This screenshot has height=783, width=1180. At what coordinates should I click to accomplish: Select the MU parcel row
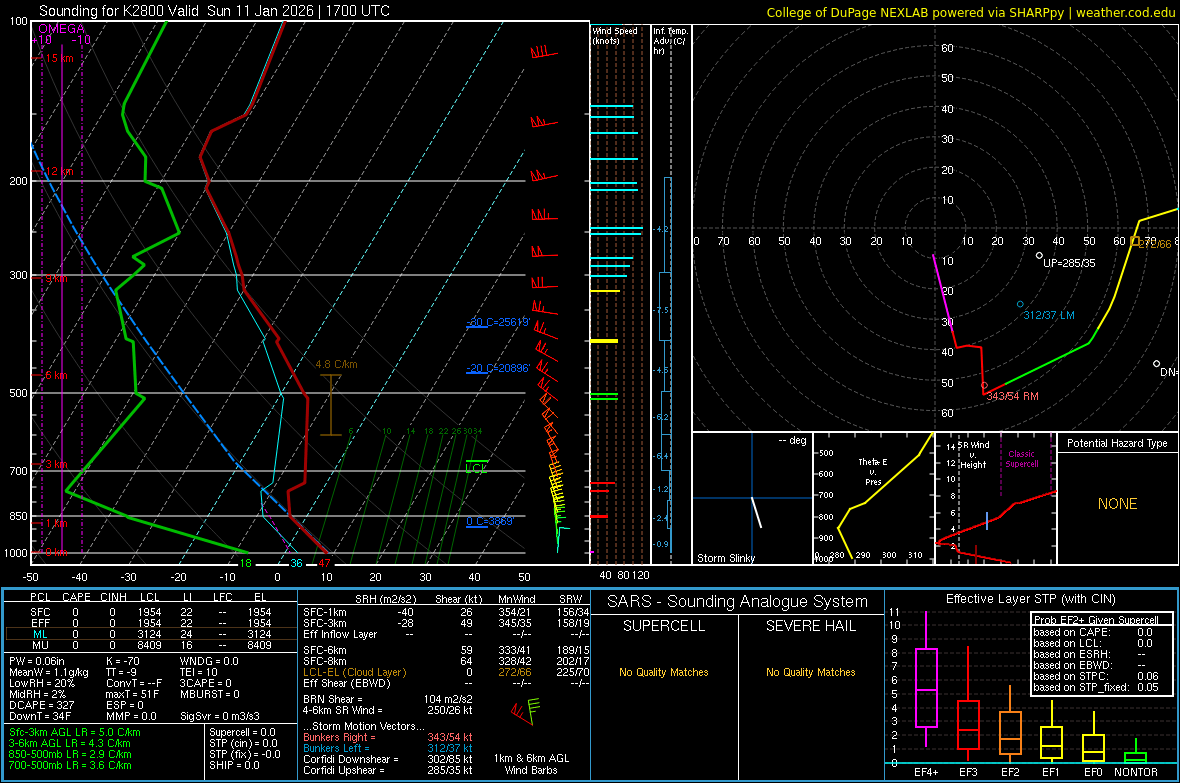(x=151, y=645)
